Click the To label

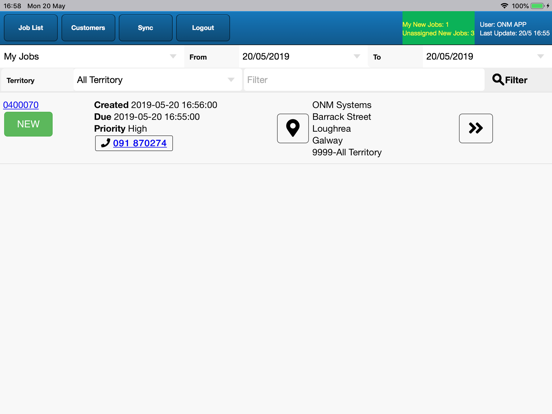click(377, 57)
